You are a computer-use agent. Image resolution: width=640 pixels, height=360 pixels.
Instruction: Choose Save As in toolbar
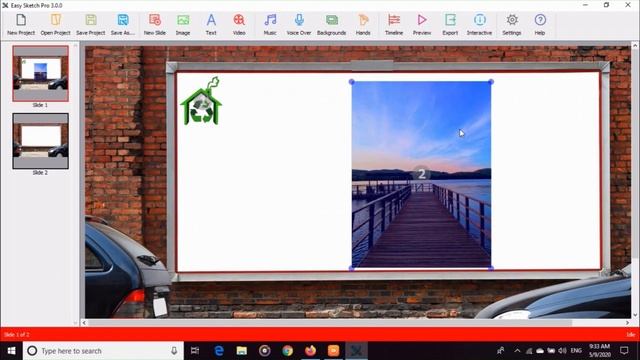click(122, 24)
